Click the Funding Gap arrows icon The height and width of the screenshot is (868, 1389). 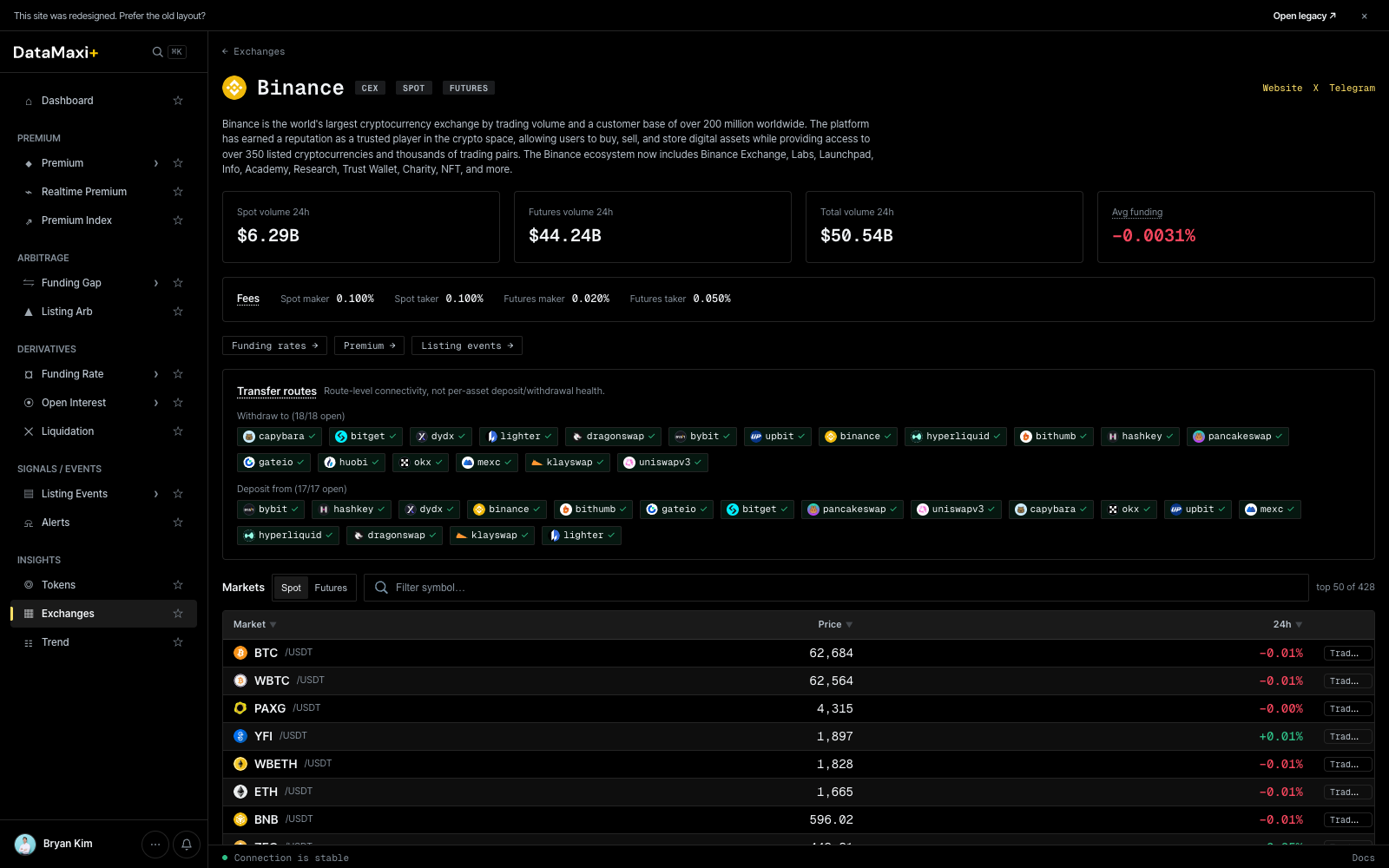tap(29, 283)
